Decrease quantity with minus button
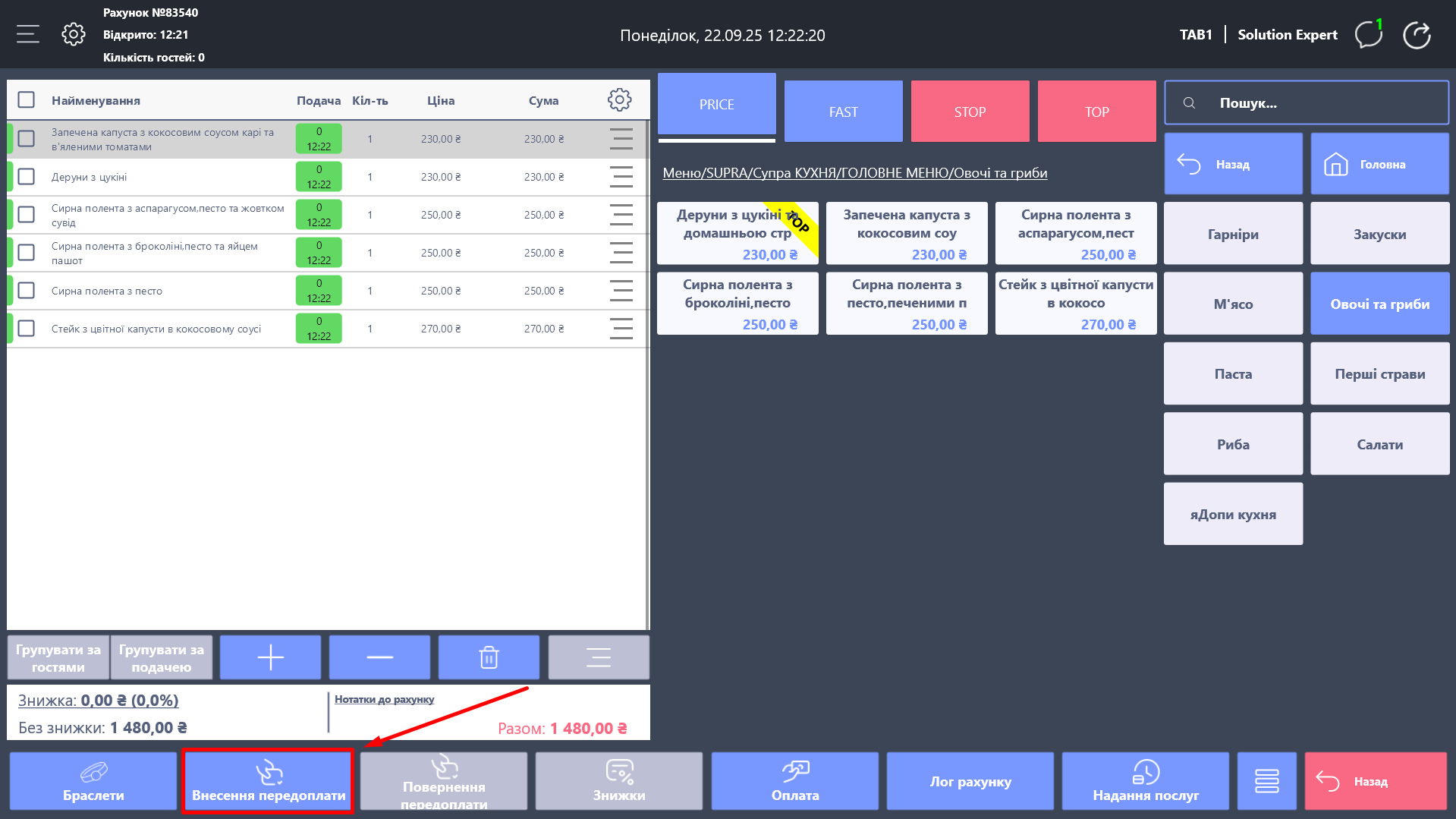1456x819 pixels. tap(379, 657)
